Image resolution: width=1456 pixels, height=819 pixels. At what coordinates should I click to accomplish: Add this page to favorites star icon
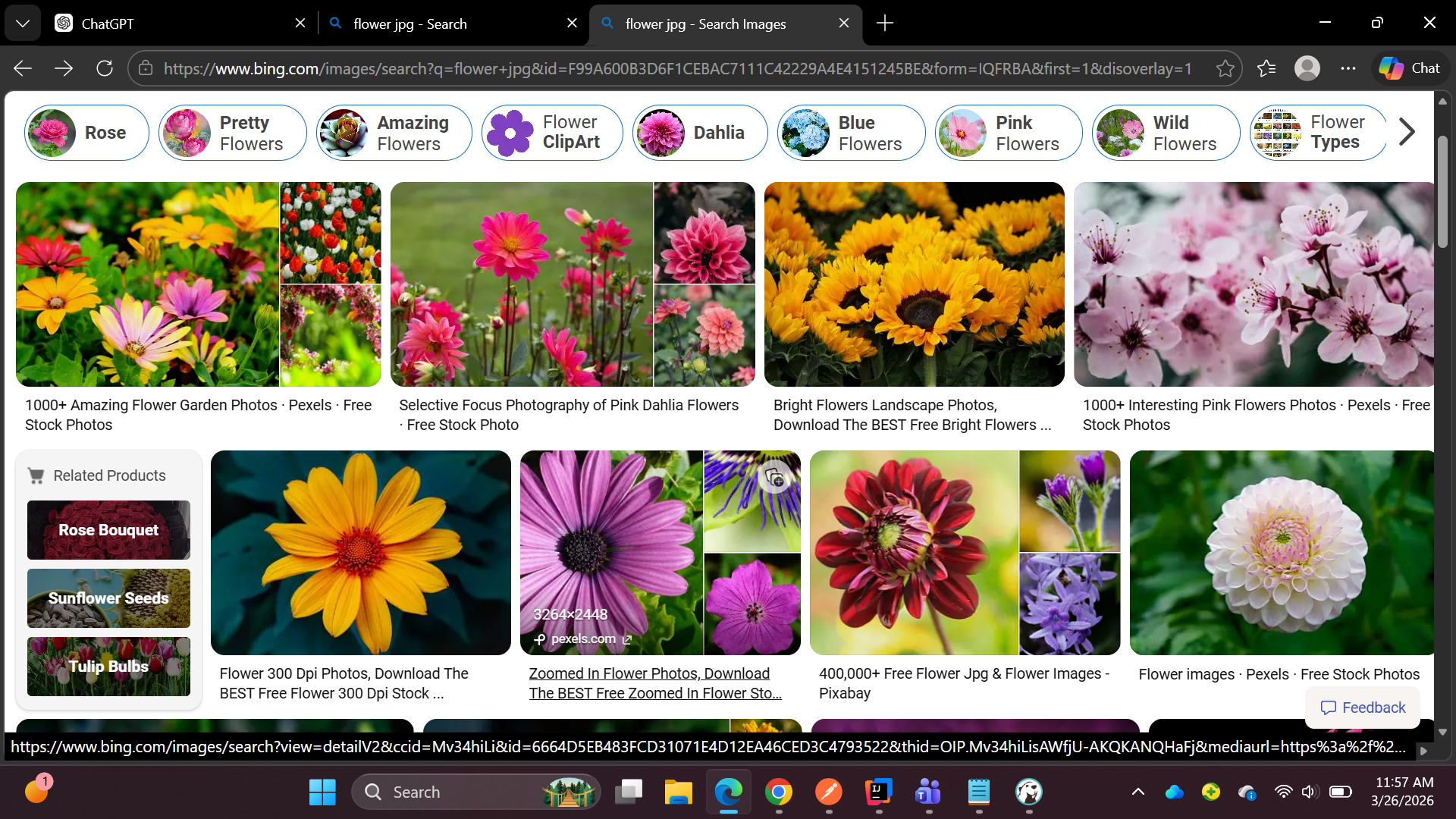1225,69
